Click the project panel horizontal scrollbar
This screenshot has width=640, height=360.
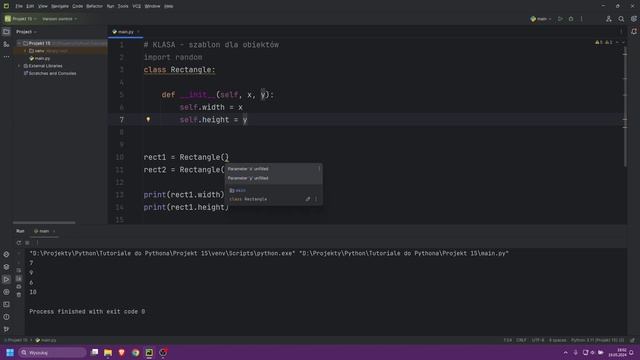click(44, 222)
